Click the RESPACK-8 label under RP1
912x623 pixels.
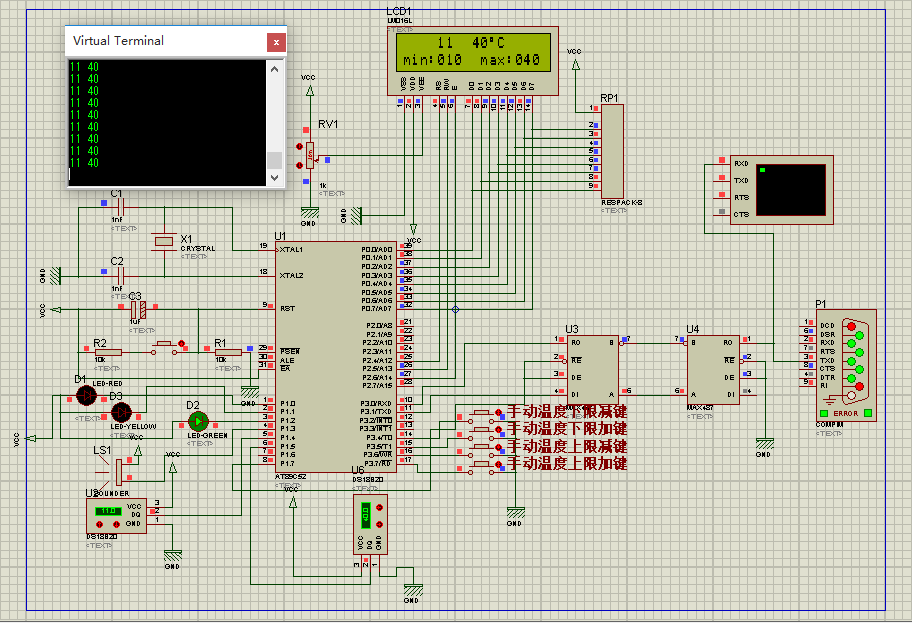622,202
